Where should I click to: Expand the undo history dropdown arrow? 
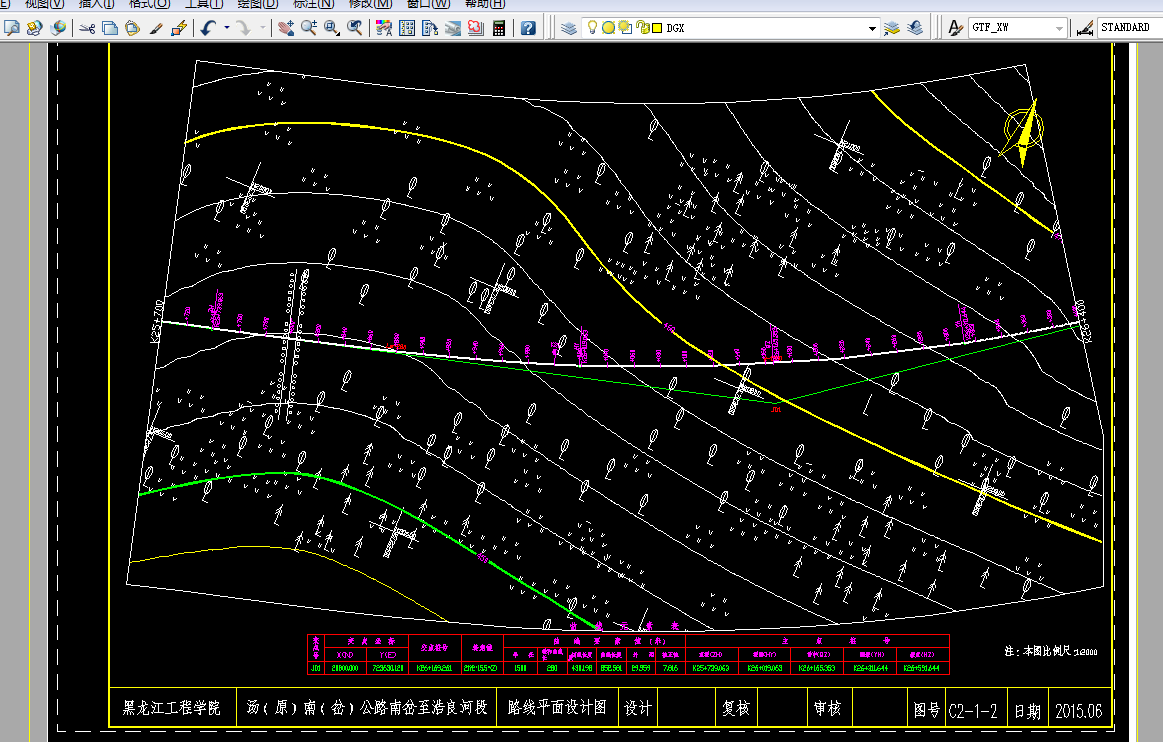(x=226, y=28)
